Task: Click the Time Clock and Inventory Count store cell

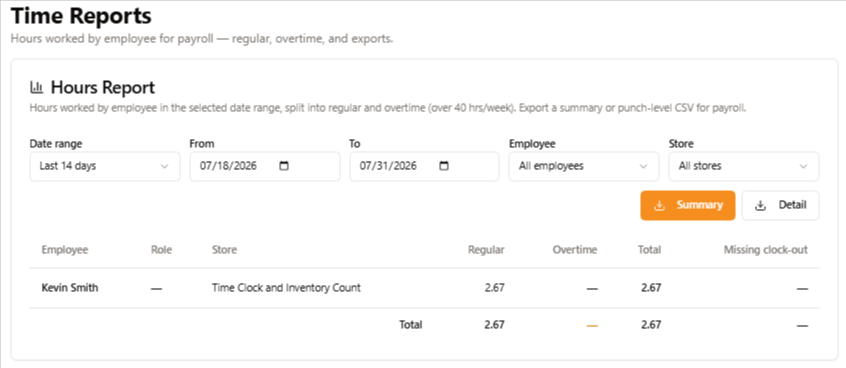Action: click(286, 288)
